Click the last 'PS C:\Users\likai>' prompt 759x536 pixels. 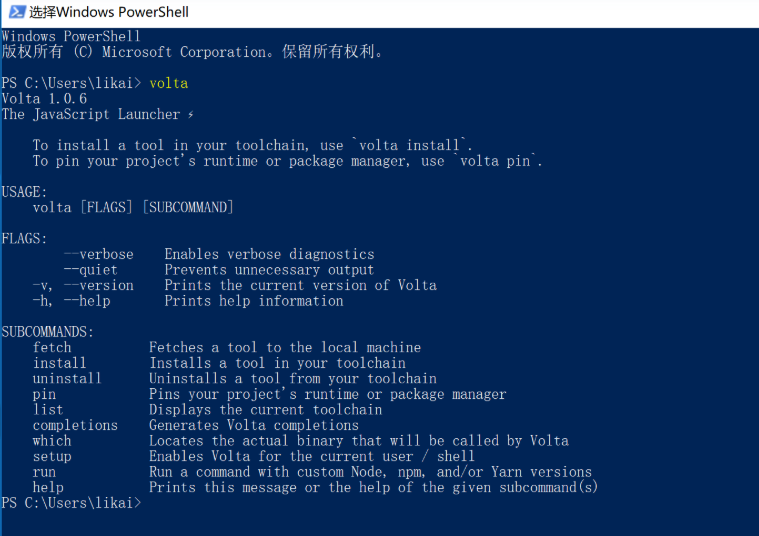point(71,503)
